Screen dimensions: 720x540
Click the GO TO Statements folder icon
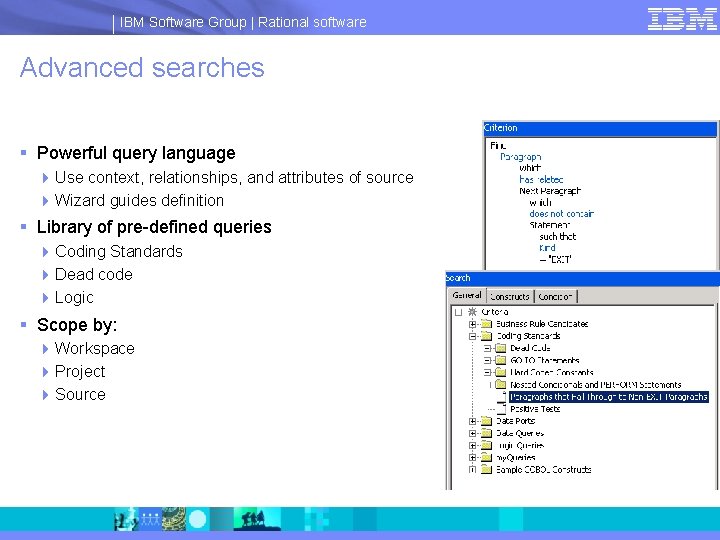[501, 360]
